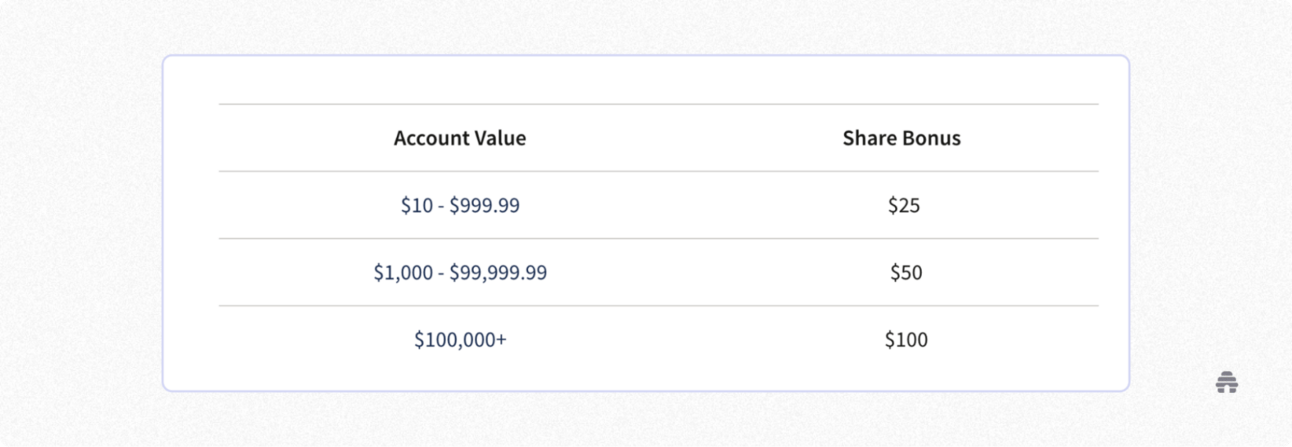Click the $999.99 upper limit amount
The image size is (1292, 447).
pos(484,205)
